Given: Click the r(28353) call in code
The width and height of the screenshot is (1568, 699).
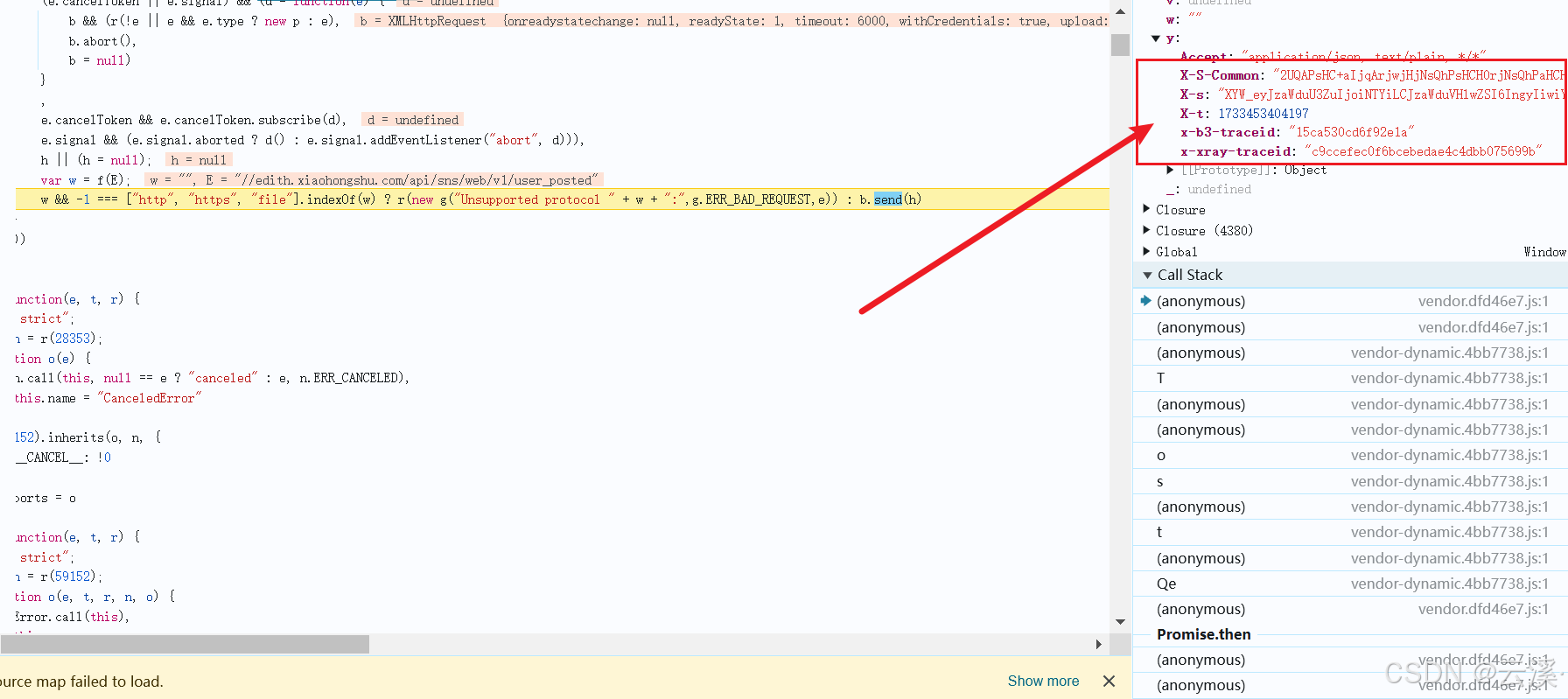Looking at the screenshot, I should pyautogui.click(x=69, y=339).
